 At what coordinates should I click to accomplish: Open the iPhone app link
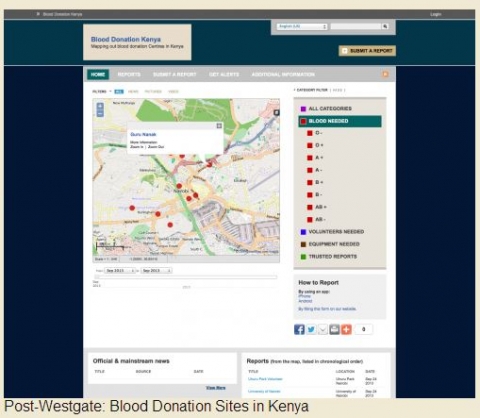click(305, 296)
